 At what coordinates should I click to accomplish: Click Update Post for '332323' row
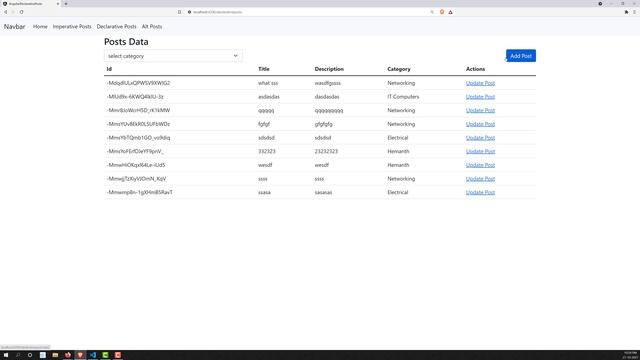tap(480, 151)
